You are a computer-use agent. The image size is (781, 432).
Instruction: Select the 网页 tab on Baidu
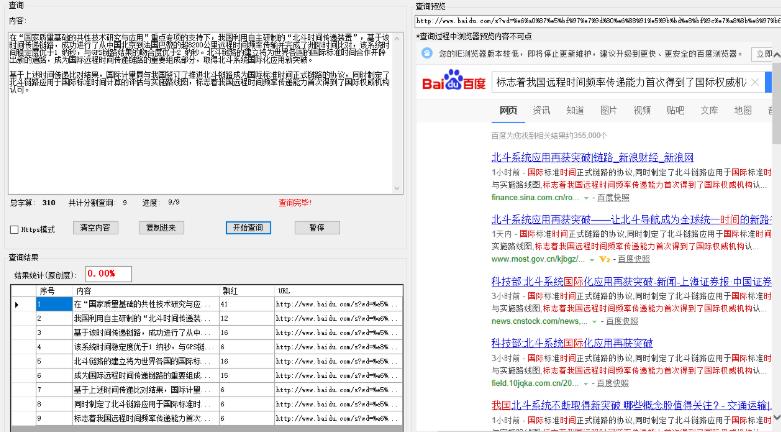(508, 110)
